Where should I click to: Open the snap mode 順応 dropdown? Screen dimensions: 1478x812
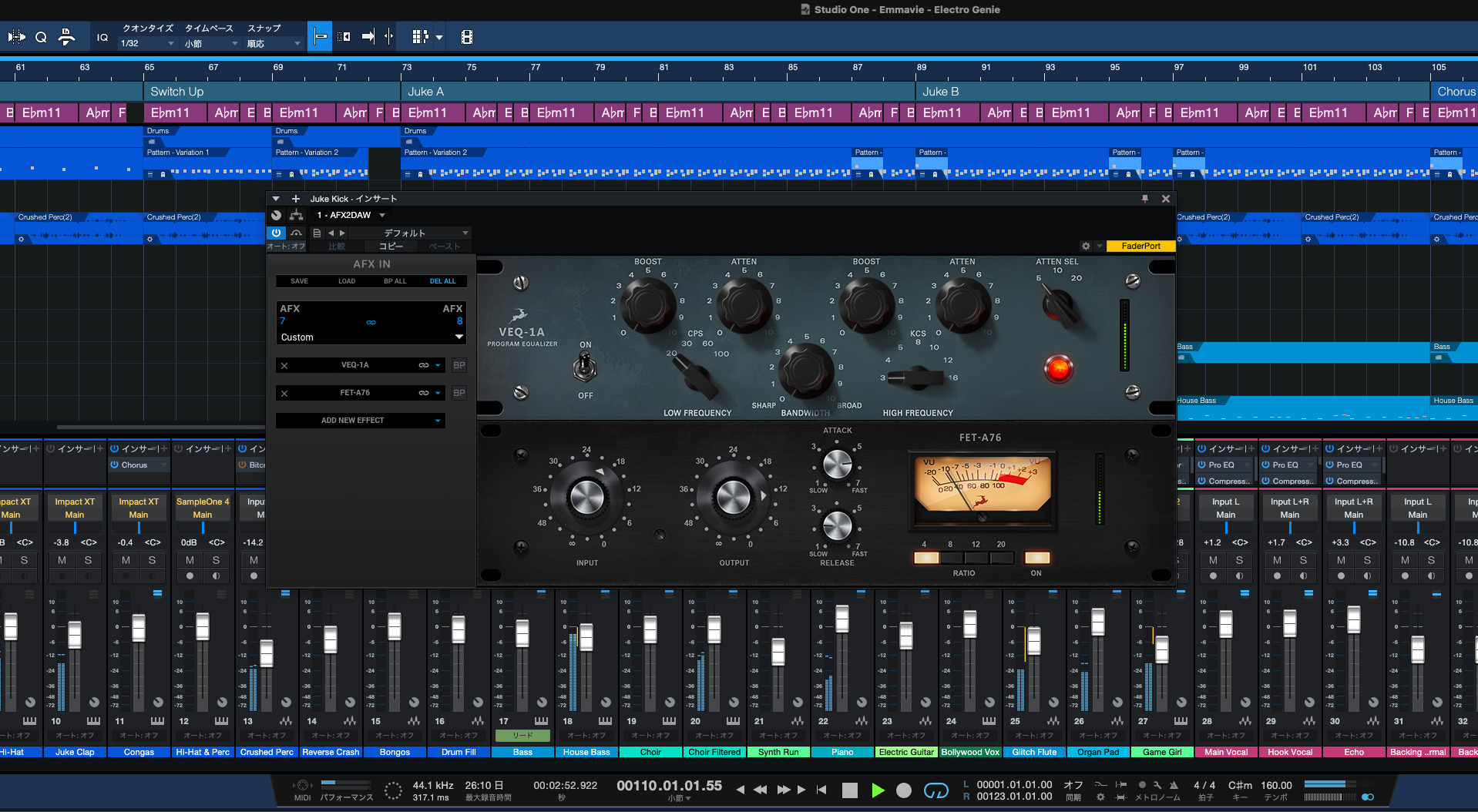274,44
